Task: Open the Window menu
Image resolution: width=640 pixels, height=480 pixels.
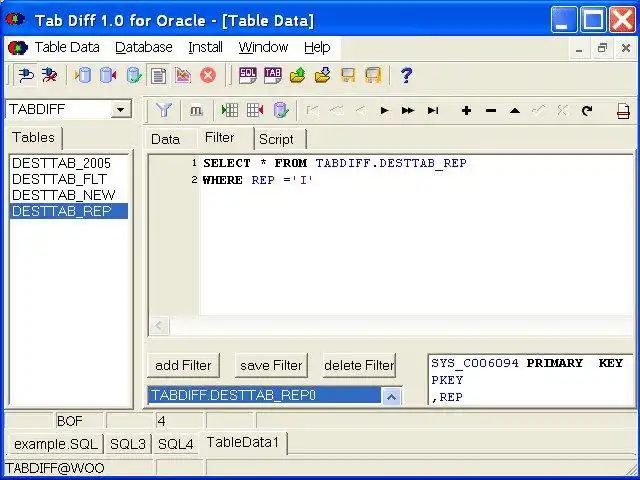Action: click(x=263, y=47)
